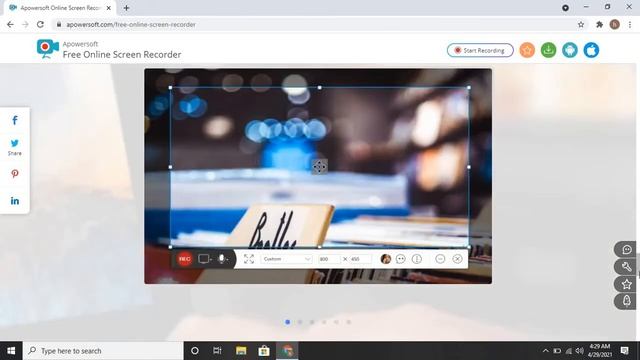The height and width of the screenshot is (360, 640).
Task: Share on LinkedIn via sidebar
Action: click(x=15, y=201)
